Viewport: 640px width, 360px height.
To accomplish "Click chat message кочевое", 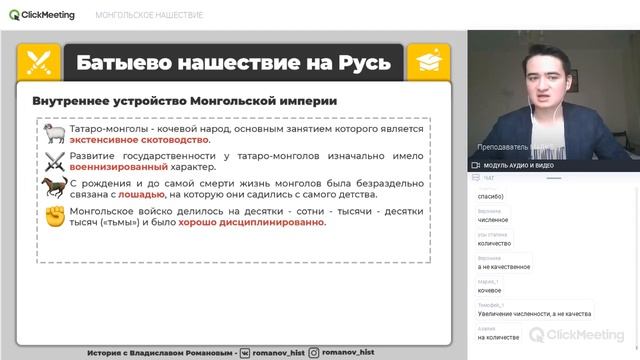I will pos(489,291).
